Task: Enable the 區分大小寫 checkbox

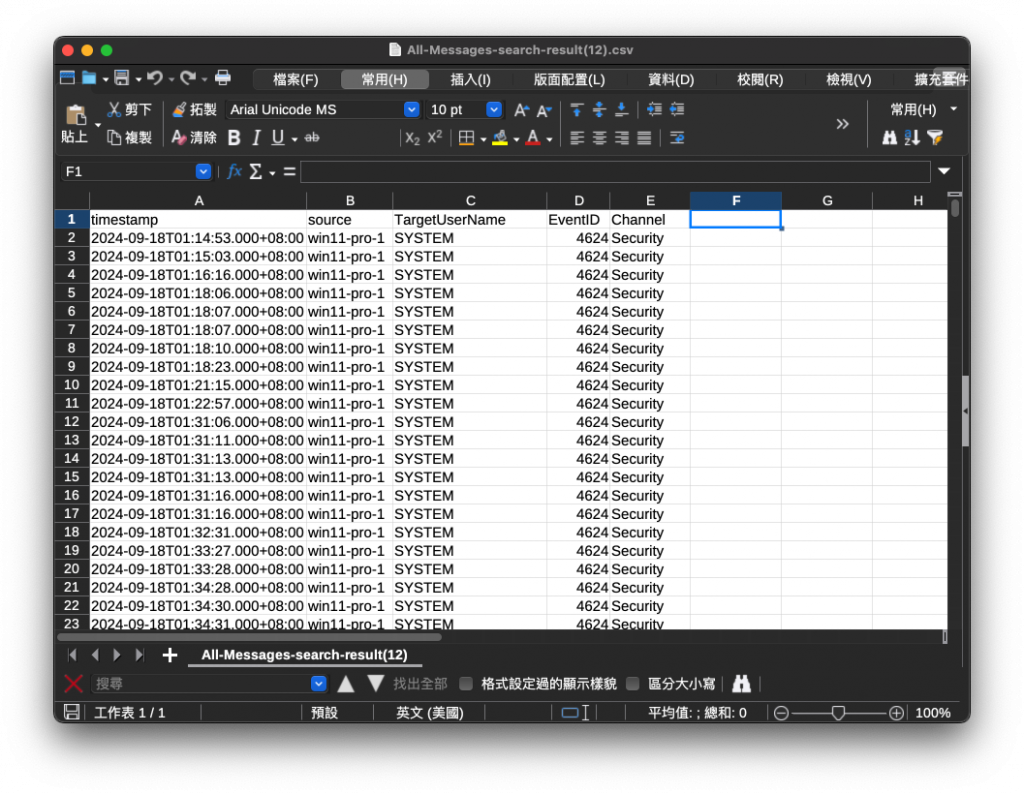Action: [x=632, y=684]
